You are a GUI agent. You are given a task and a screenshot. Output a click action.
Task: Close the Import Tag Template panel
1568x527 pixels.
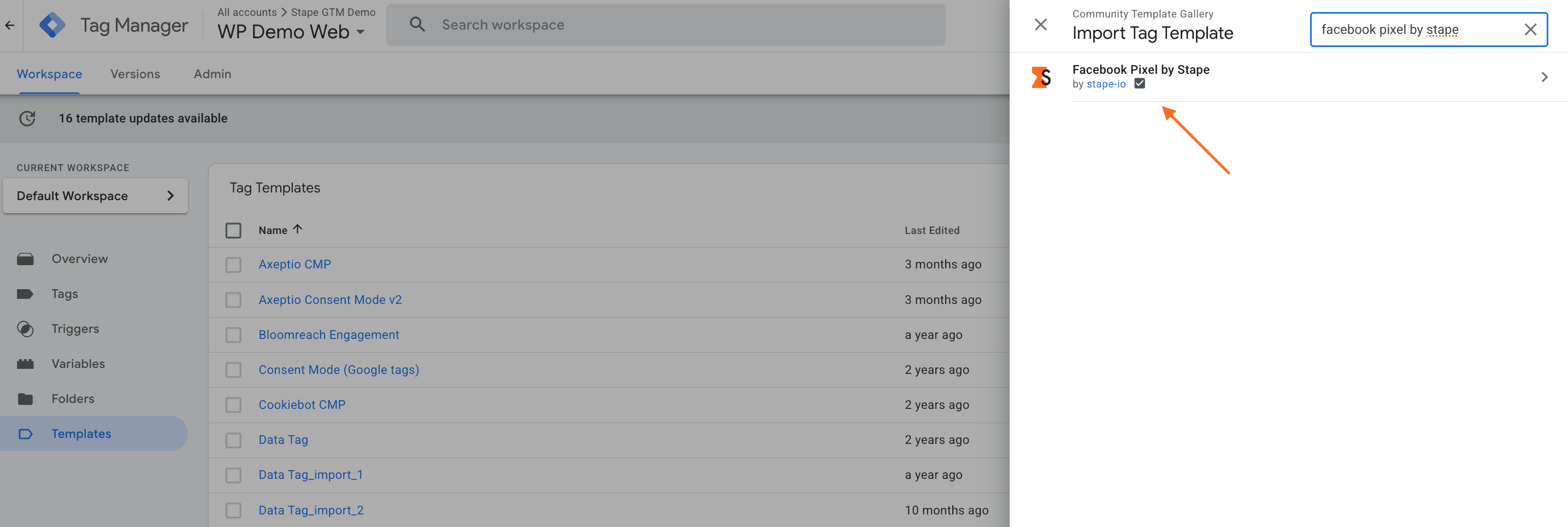(1040, 25)
